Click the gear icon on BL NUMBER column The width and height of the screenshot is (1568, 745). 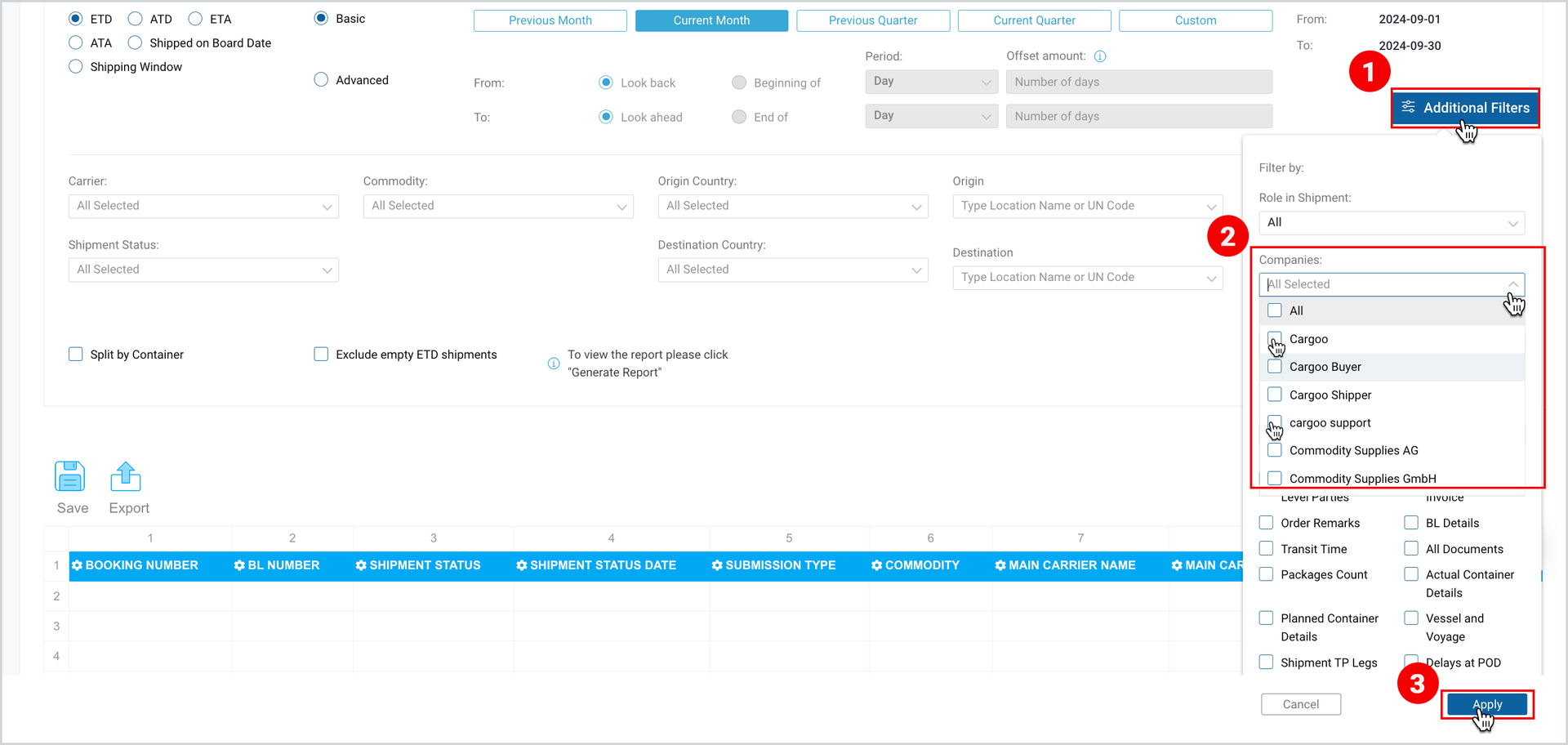239,565
